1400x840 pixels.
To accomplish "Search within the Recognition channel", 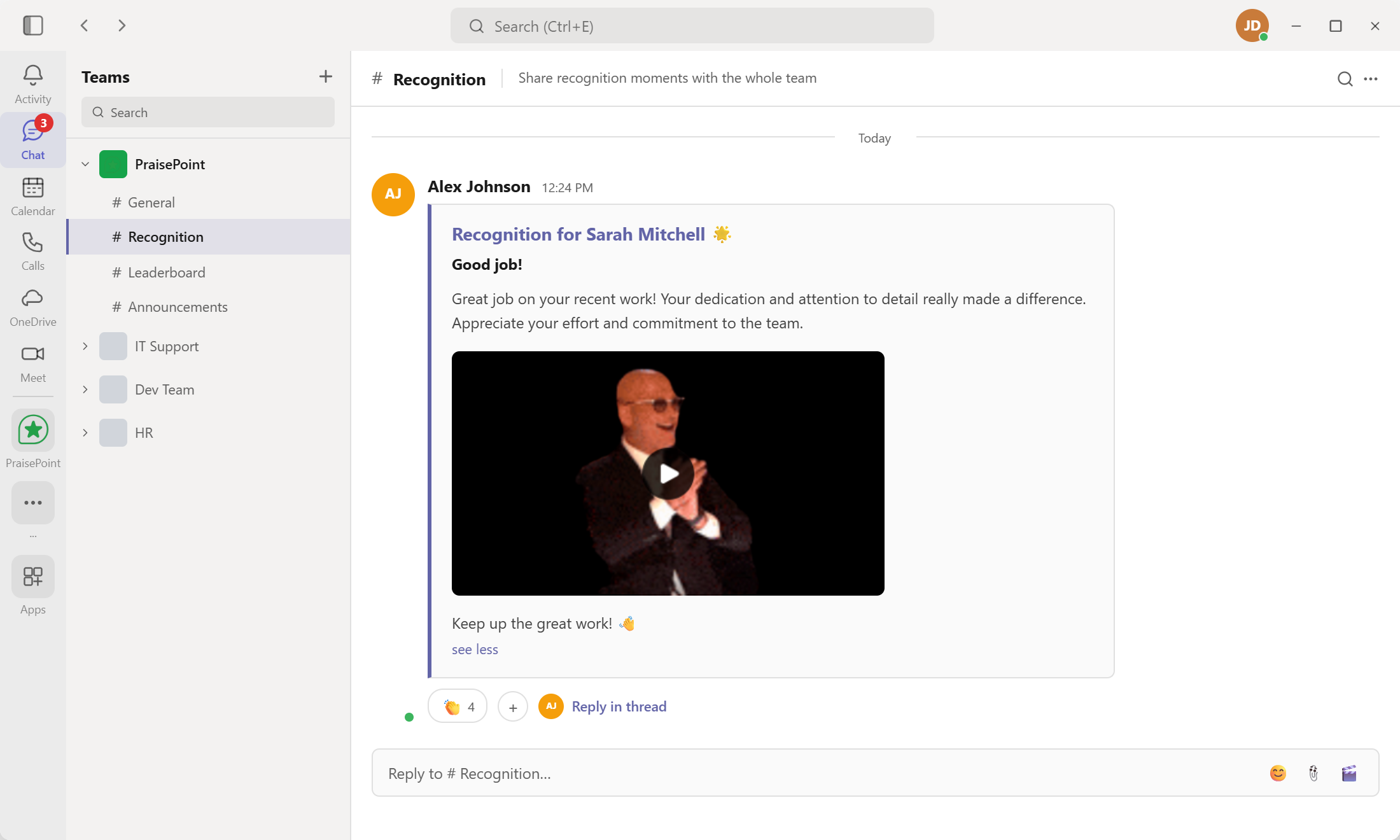I will (1345, 79).
